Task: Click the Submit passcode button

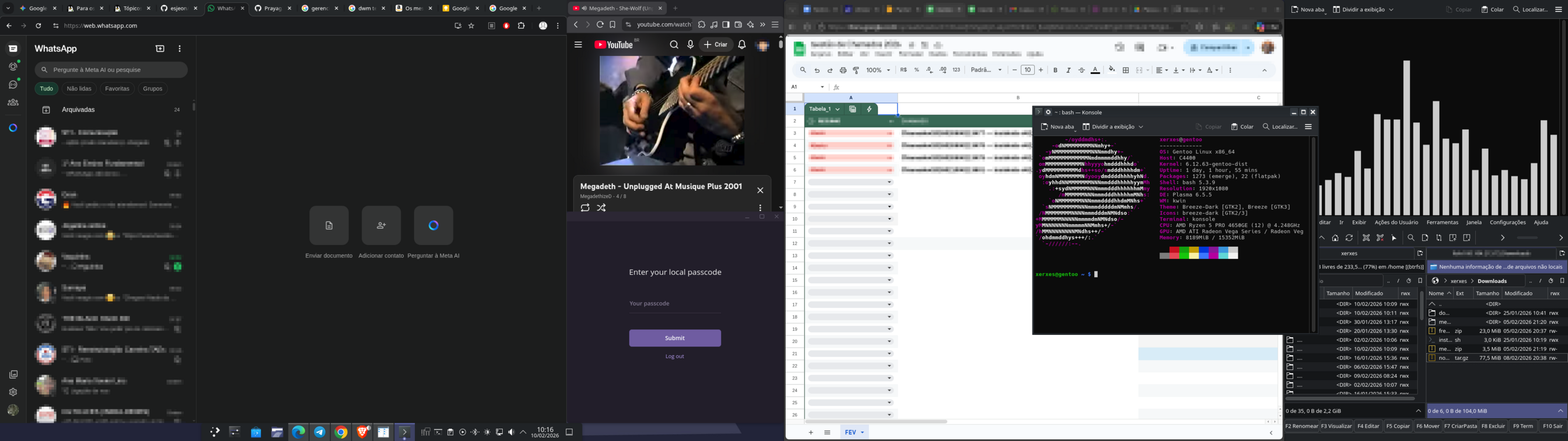Action: (x=674, y=338)
